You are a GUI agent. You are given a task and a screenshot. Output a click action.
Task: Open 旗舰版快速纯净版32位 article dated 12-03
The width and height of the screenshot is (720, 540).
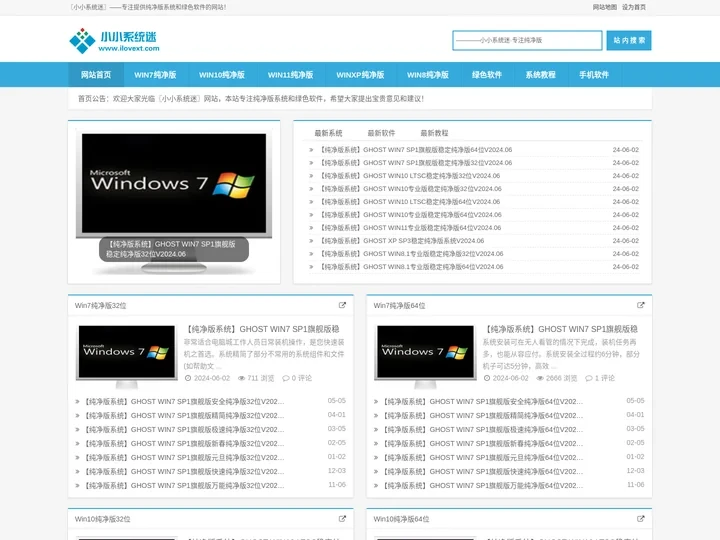coord(184,472)
